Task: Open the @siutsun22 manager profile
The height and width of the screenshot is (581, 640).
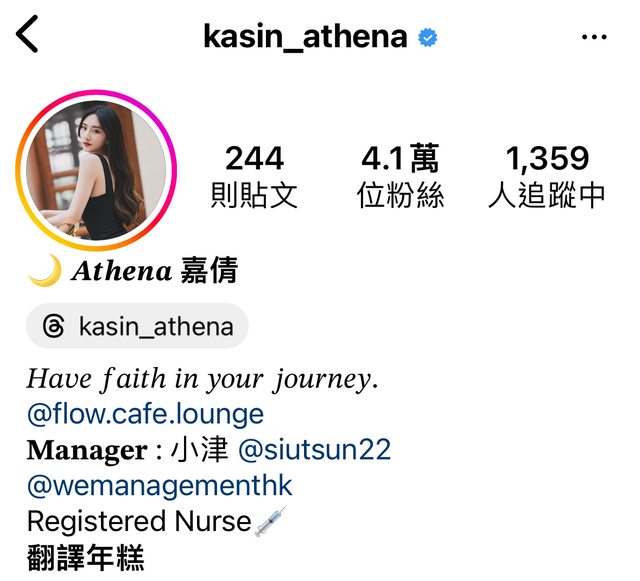Action: [x=314, y=450]
